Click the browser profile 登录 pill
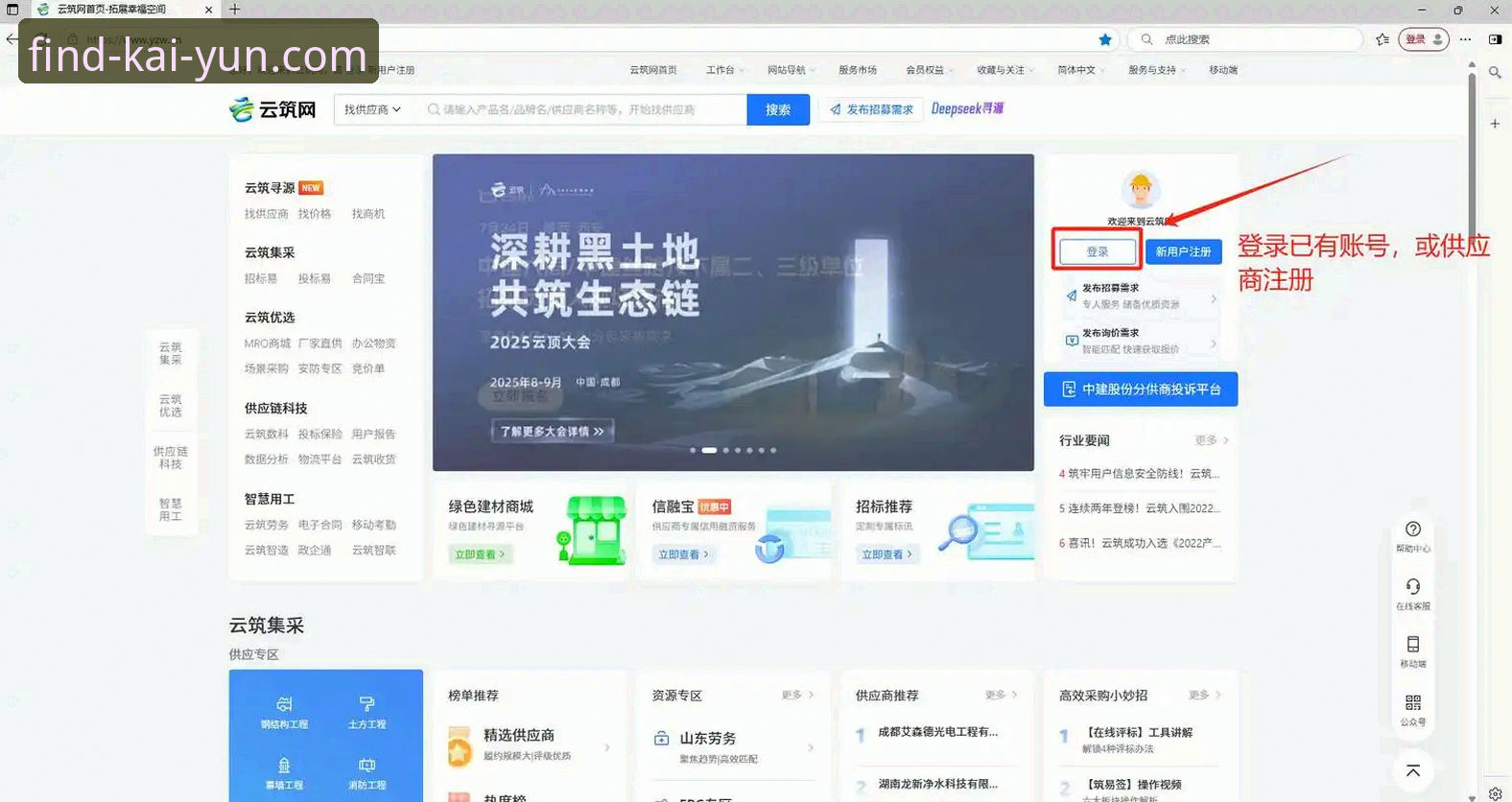 pos(1423,39)
